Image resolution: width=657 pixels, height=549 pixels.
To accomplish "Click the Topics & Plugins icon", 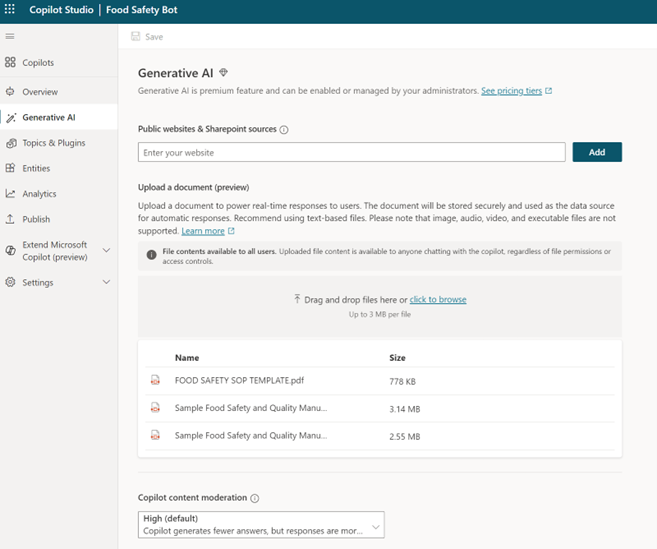I will (11, 143).
